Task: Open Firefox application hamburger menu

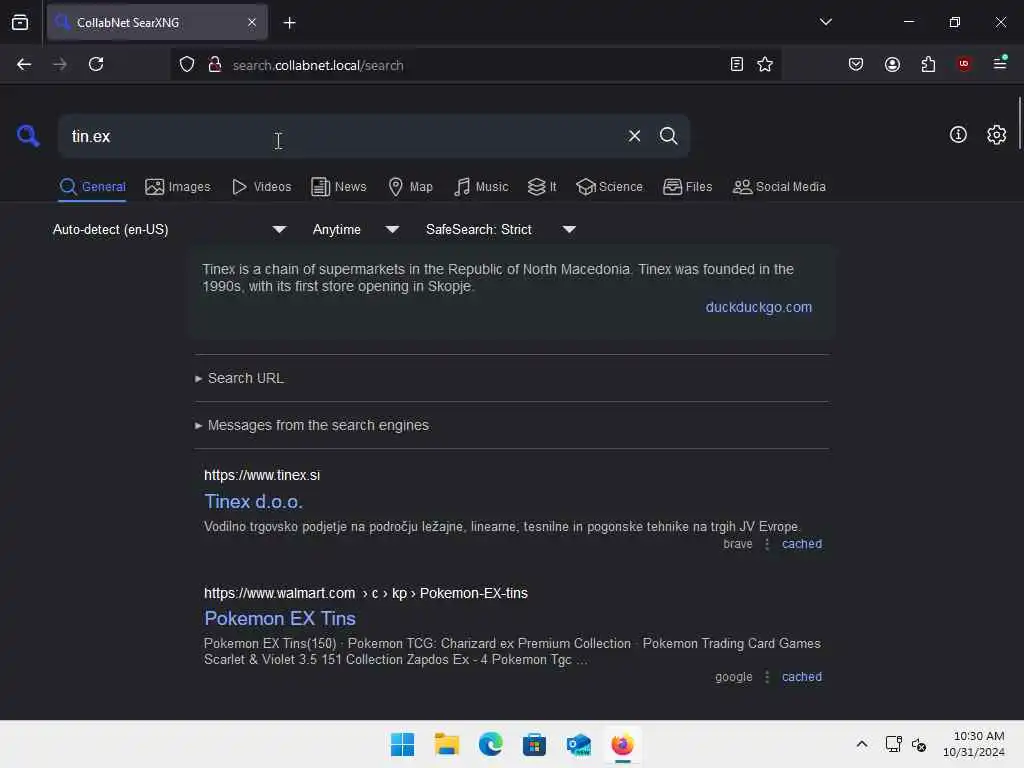Action: pos(1000,63)
